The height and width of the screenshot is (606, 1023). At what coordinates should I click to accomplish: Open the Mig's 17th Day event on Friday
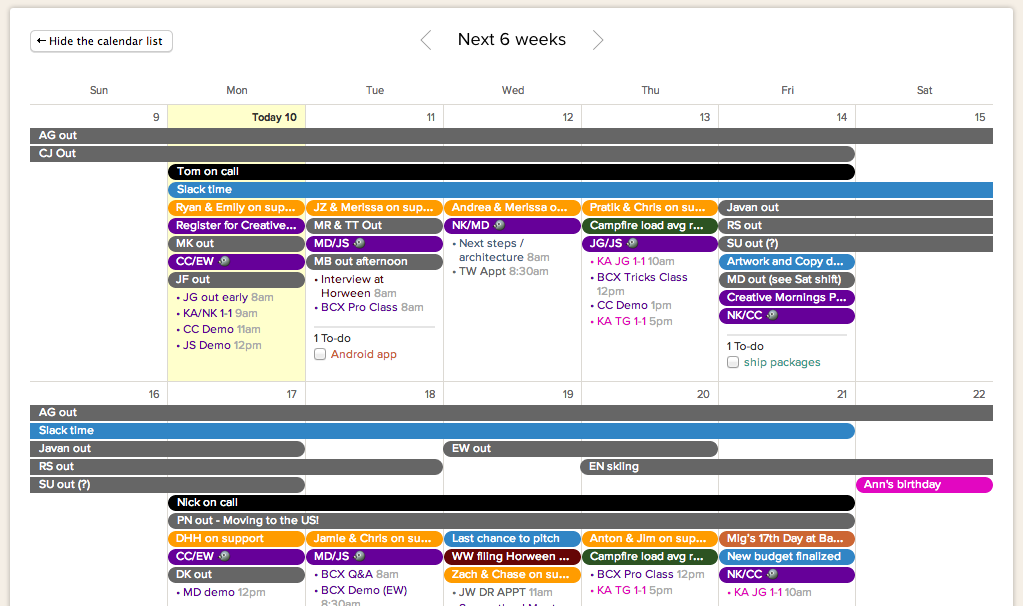pyautogui.click(x=786, y=538)
